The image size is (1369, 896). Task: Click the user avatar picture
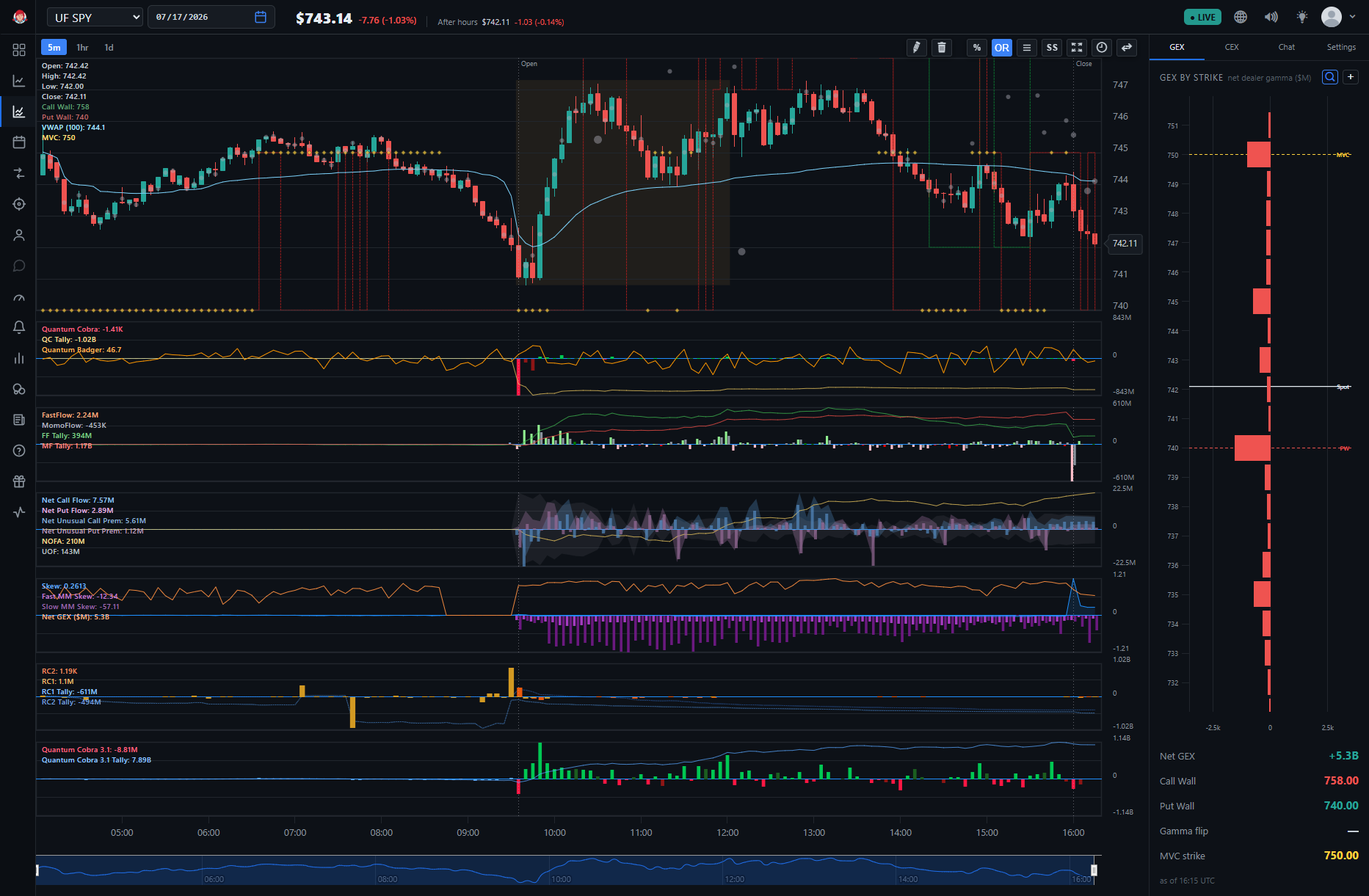[1331, 17]
